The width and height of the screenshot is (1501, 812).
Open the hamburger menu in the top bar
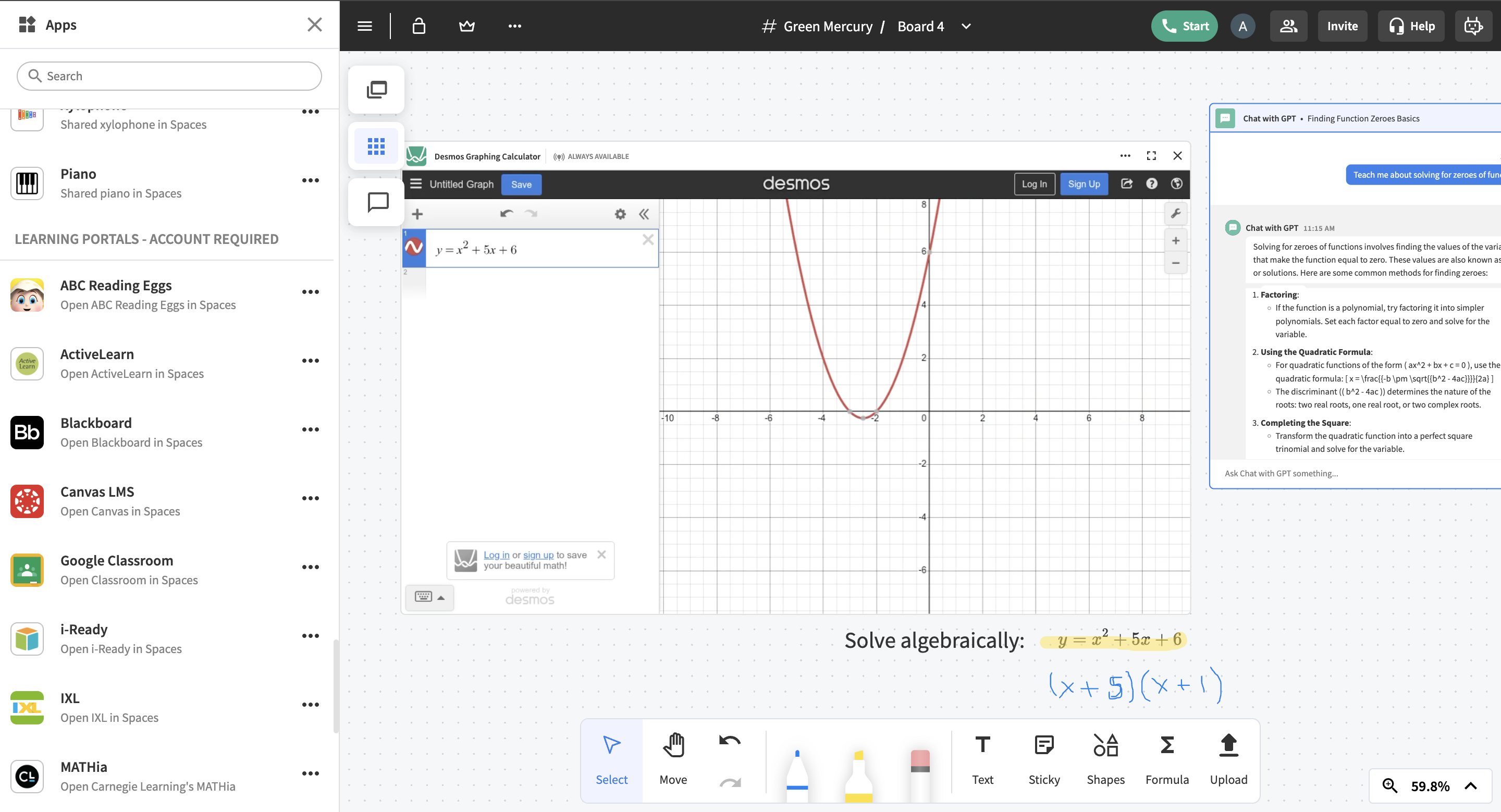click(364, 26)
